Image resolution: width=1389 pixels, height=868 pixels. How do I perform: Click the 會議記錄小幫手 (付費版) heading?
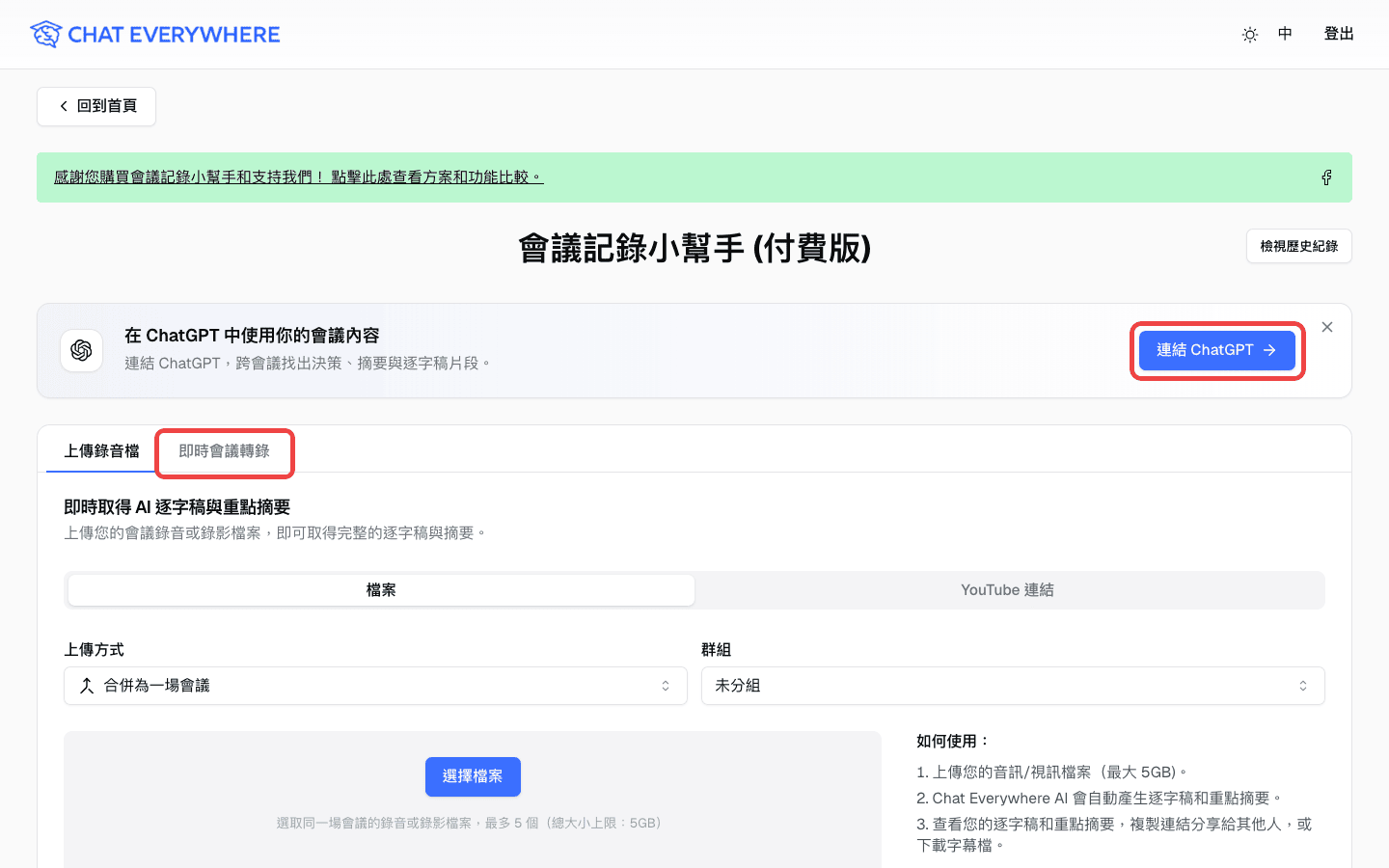click(x=694, y=249)
